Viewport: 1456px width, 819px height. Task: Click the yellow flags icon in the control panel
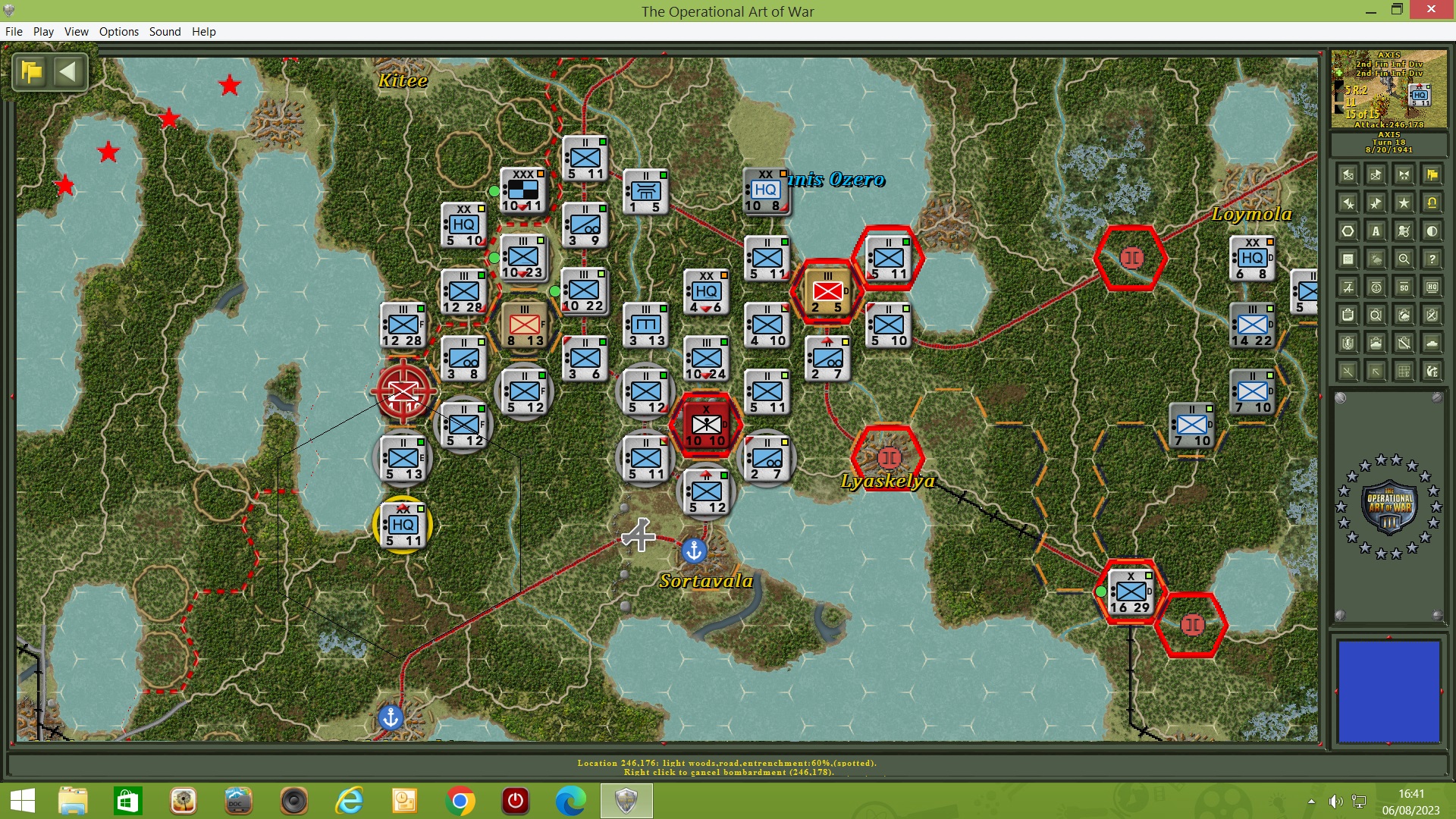pyautogui.click(x=1432, y=175)
